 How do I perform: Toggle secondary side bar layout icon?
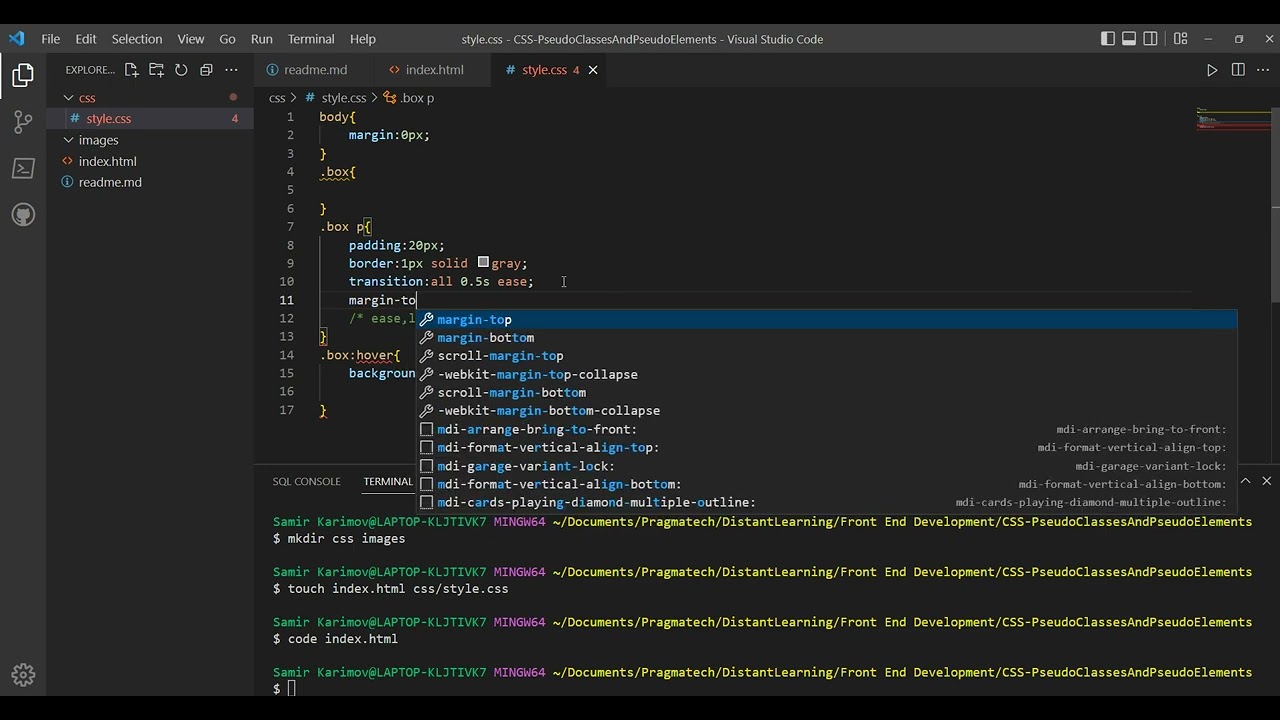click(x=1151, y=39)
